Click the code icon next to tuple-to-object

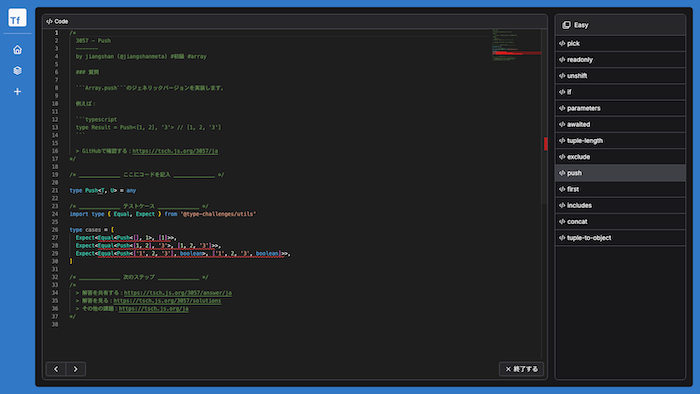click(x=562, y=238)
